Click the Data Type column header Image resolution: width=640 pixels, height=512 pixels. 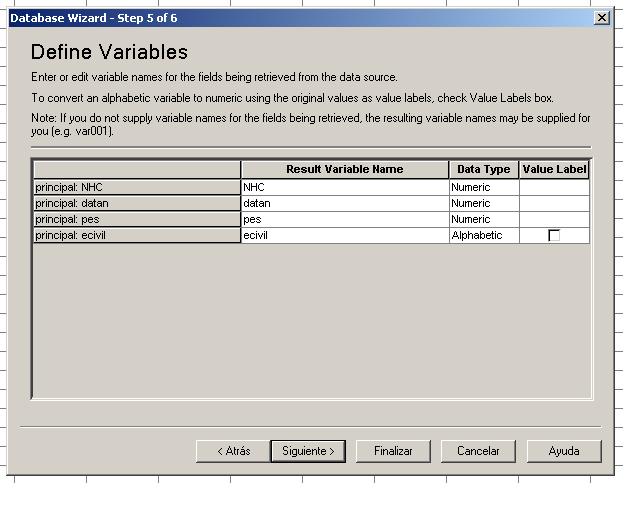coord(484,169)
